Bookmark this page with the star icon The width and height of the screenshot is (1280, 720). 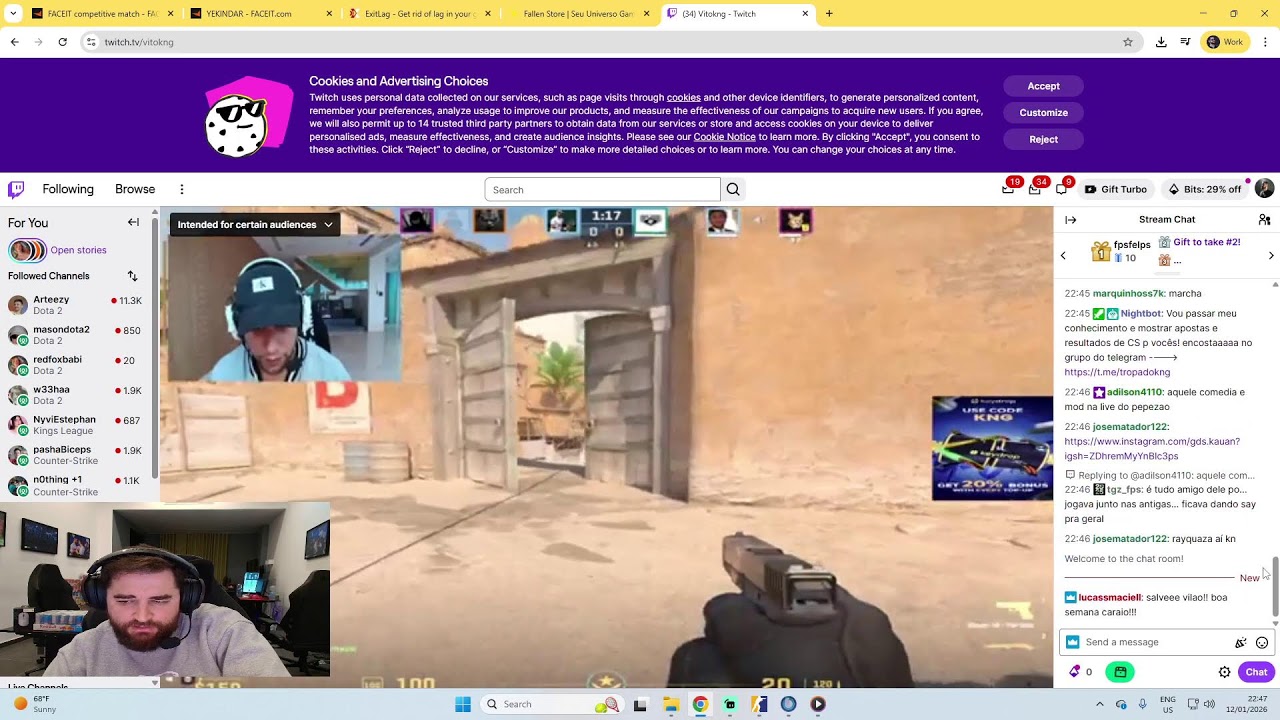point(1128,42)
